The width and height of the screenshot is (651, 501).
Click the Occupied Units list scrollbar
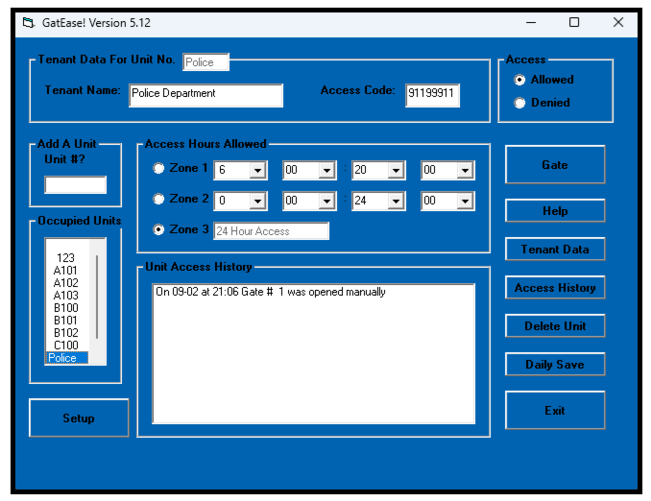[x=97, y=300]
